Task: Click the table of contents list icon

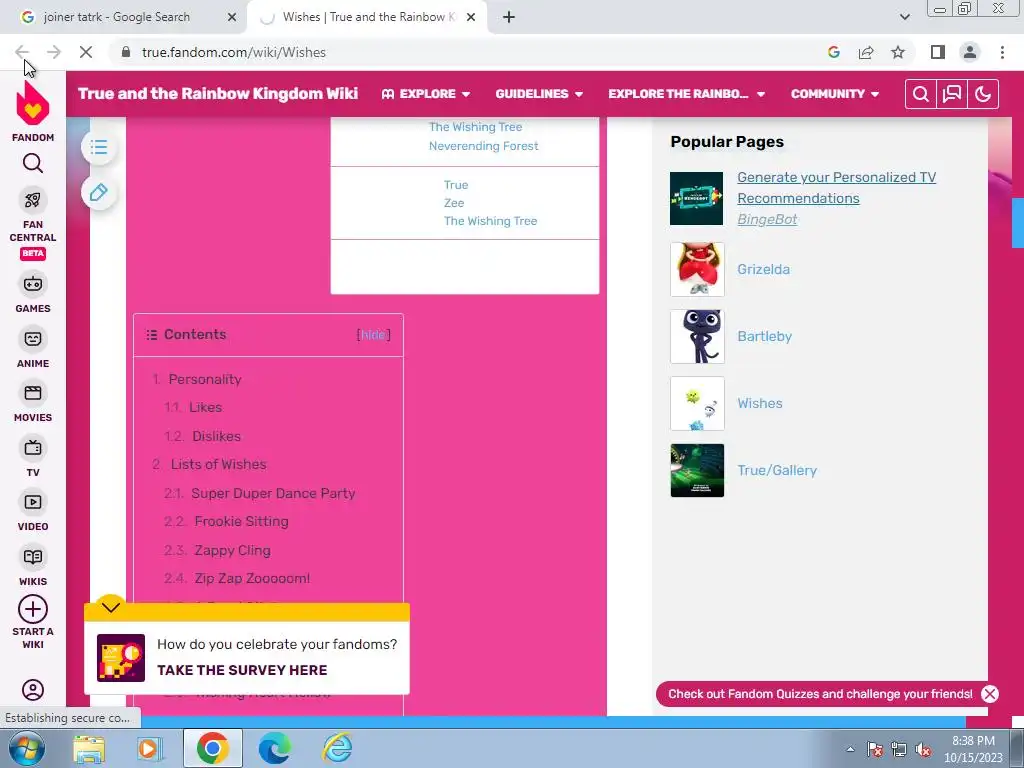Action: click(x=99, y=147)
